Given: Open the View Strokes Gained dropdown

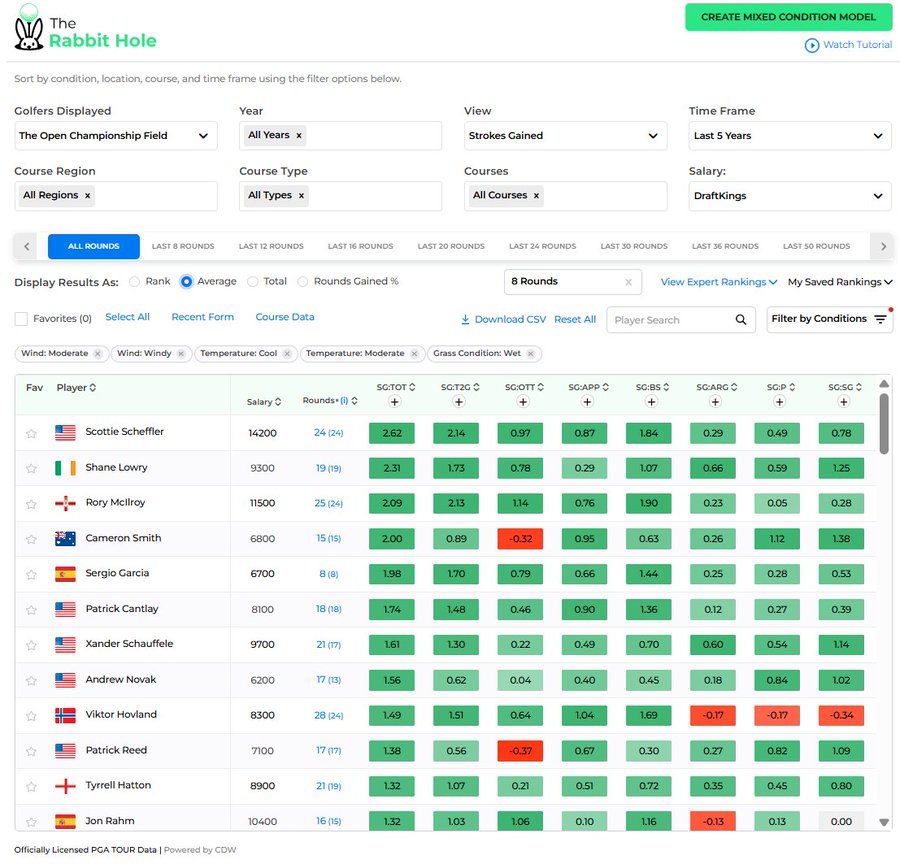Looking at the screenshot, I should pos(565,136).
